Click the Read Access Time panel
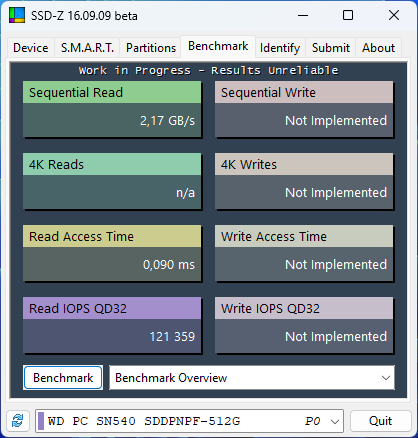This screenshot has height=438, width=418. click(112, 253)
